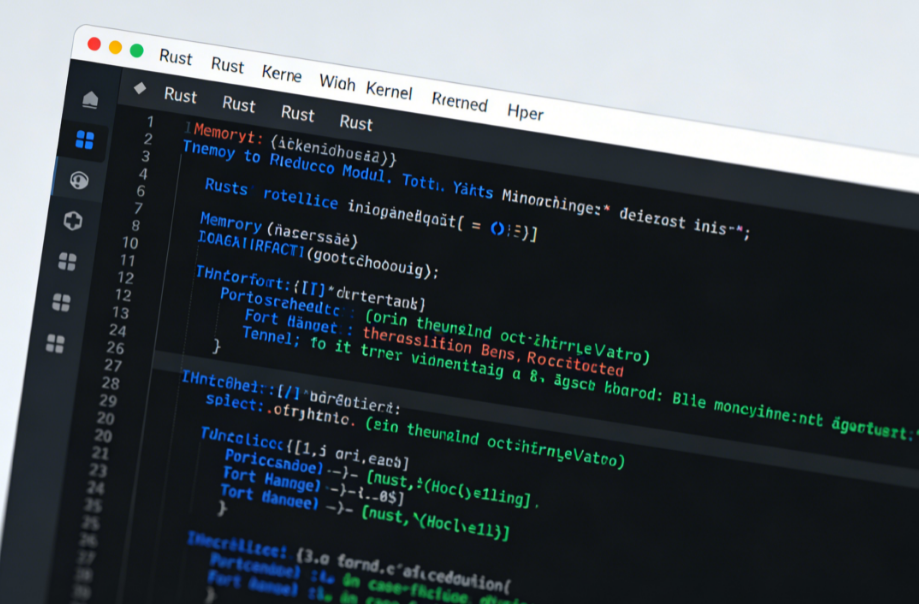Click "Rusts" at the start of line 4
Screen dimensions: 919x604
[226, 187]
